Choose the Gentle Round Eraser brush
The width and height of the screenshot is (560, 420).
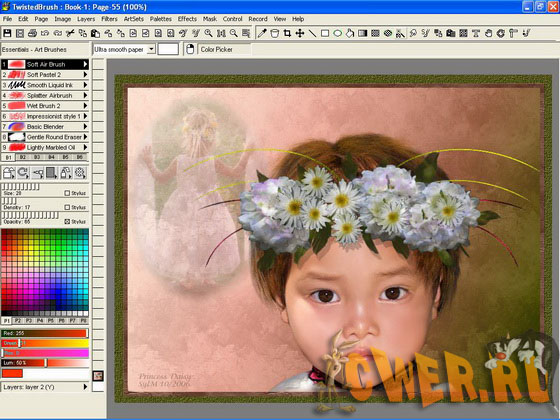pyautogui.click(x=45, y=137)
